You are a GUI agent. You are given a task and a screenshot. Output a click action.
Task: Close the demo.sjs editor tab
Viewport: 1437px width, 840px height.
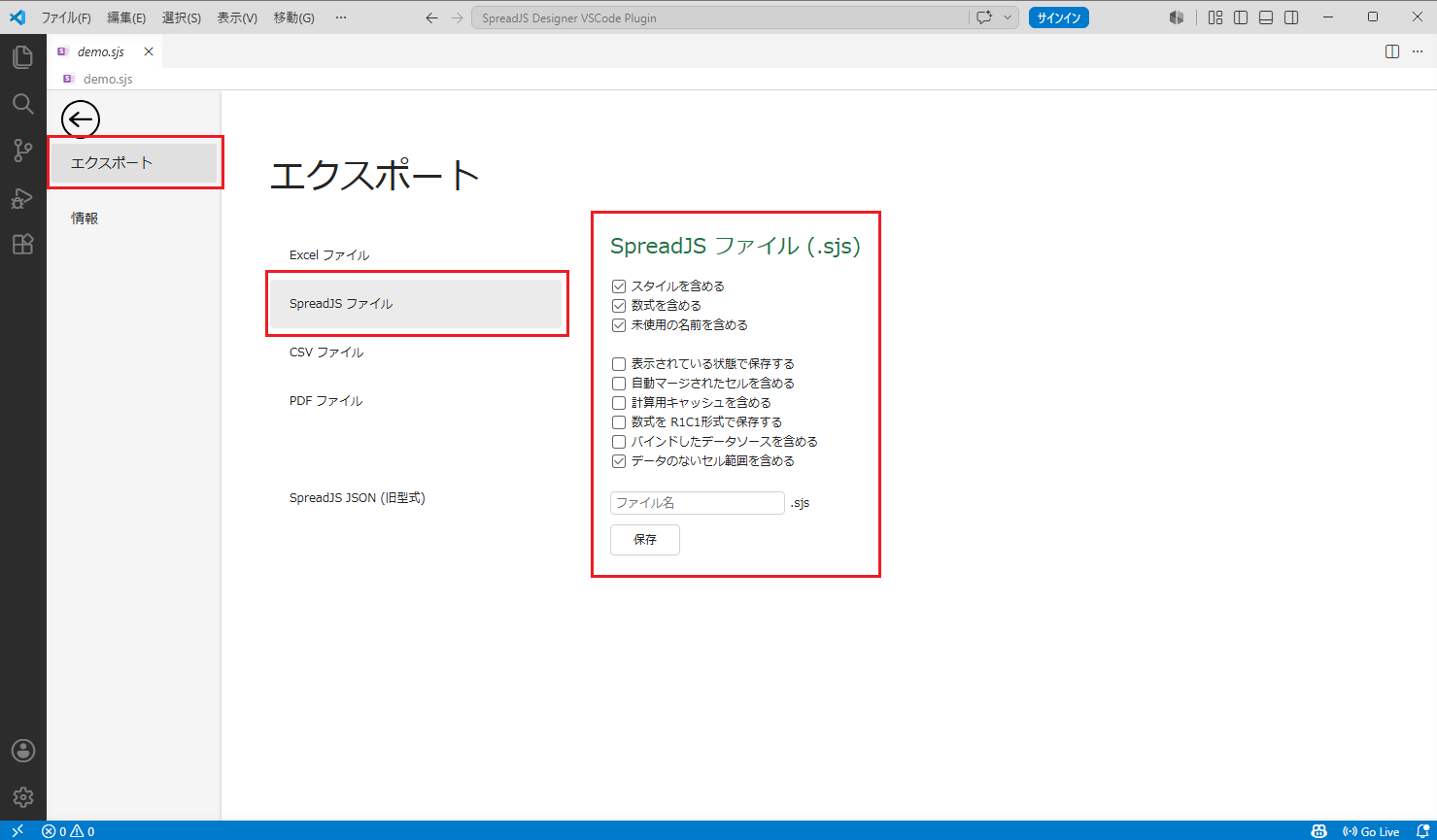[149, 51]
